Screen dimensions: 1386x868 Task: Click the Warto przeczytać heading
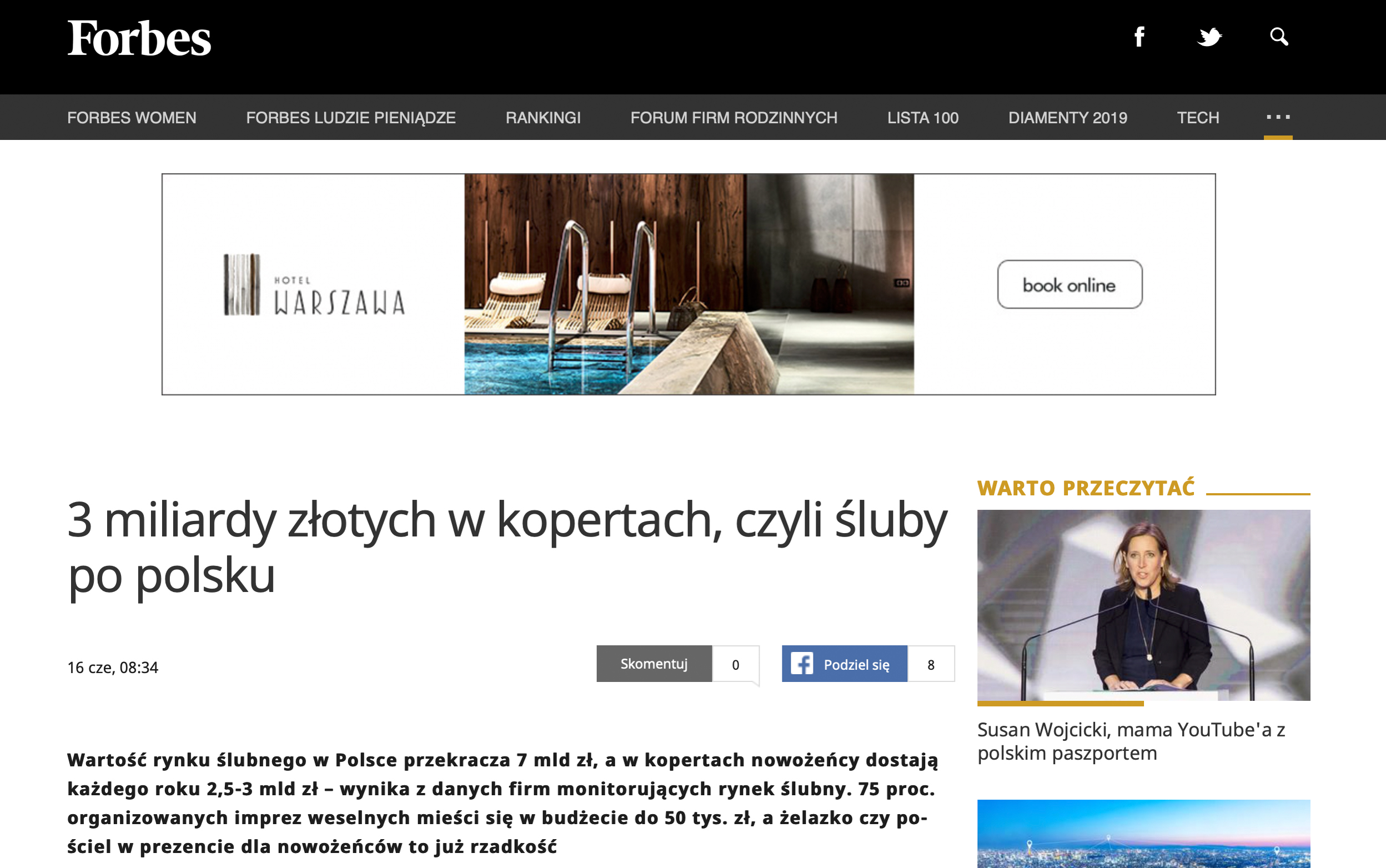(x=1086, y=488)
